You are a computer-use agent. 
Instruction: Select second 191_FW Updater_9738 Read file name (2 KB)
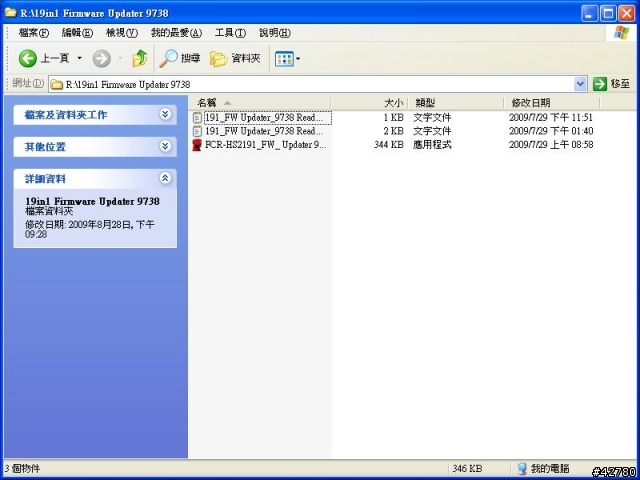(264, 131)
